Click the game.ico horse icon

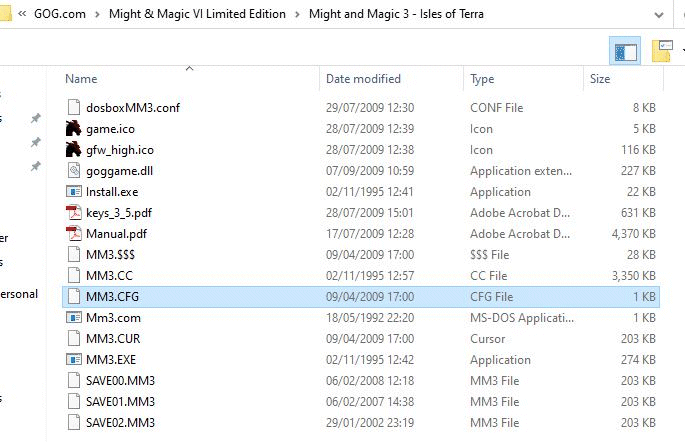[73, 128]
